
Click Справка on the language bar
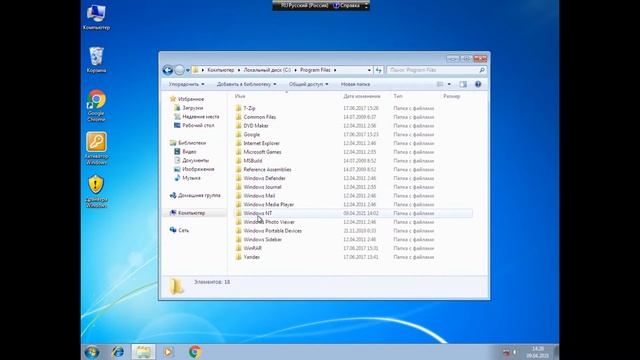(347, 5)
